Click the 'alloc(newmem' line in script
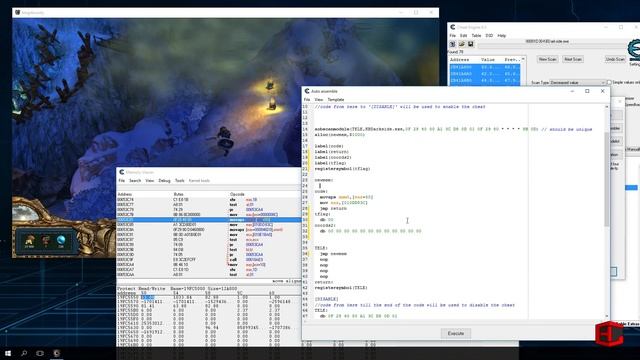Screen dimensions: 640x360 340,135
